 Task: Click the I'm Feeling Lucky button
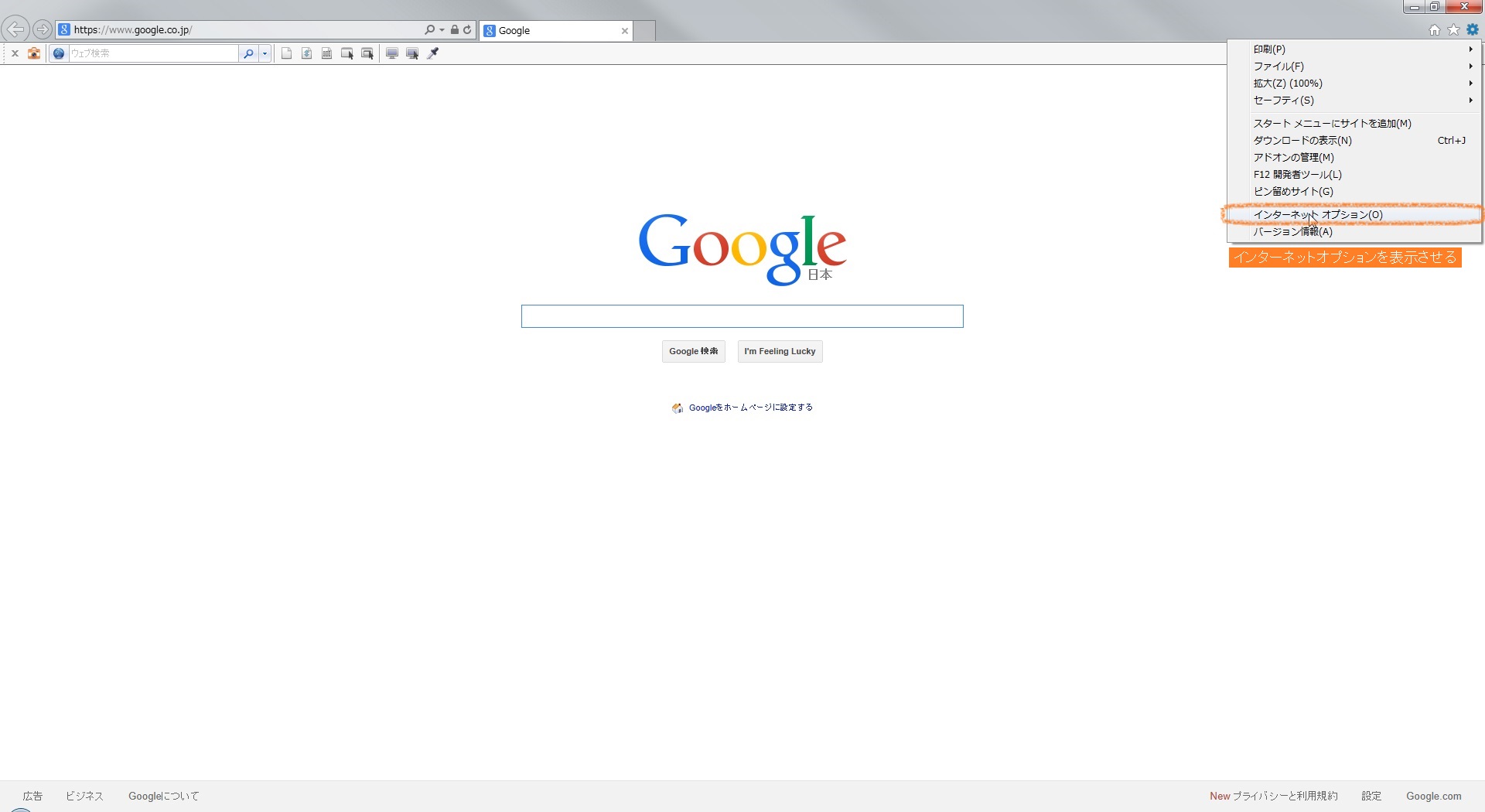tap(780, 351)
